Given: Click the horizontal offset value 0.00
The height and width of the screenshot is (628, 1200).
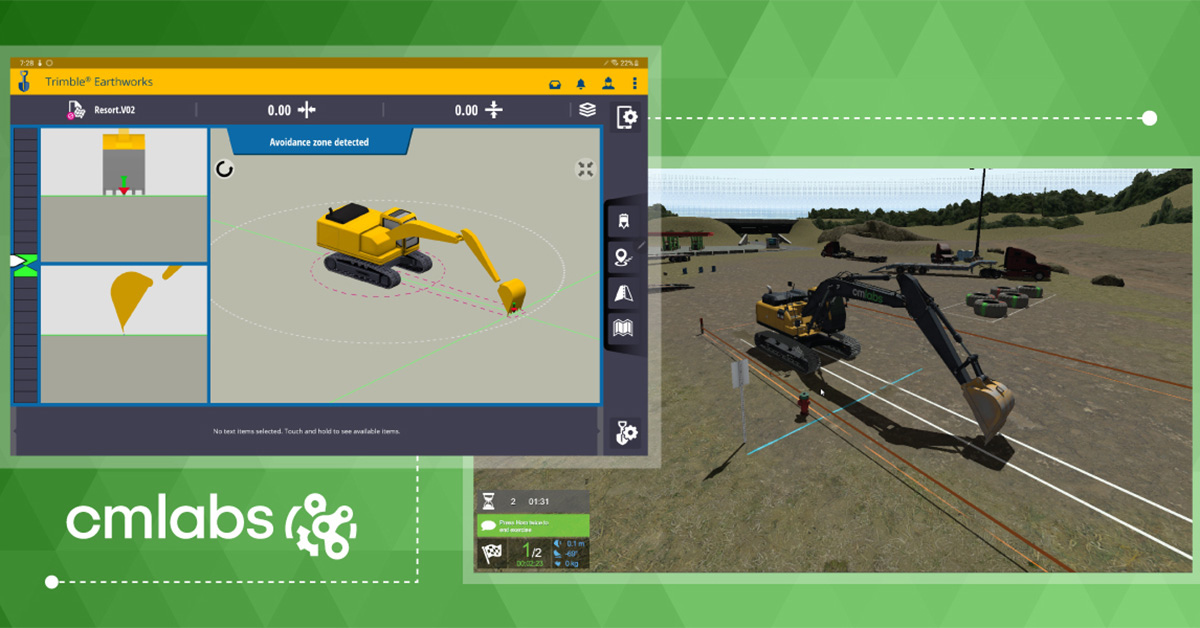Looking at the screenshot, I should tap(279, 111).
